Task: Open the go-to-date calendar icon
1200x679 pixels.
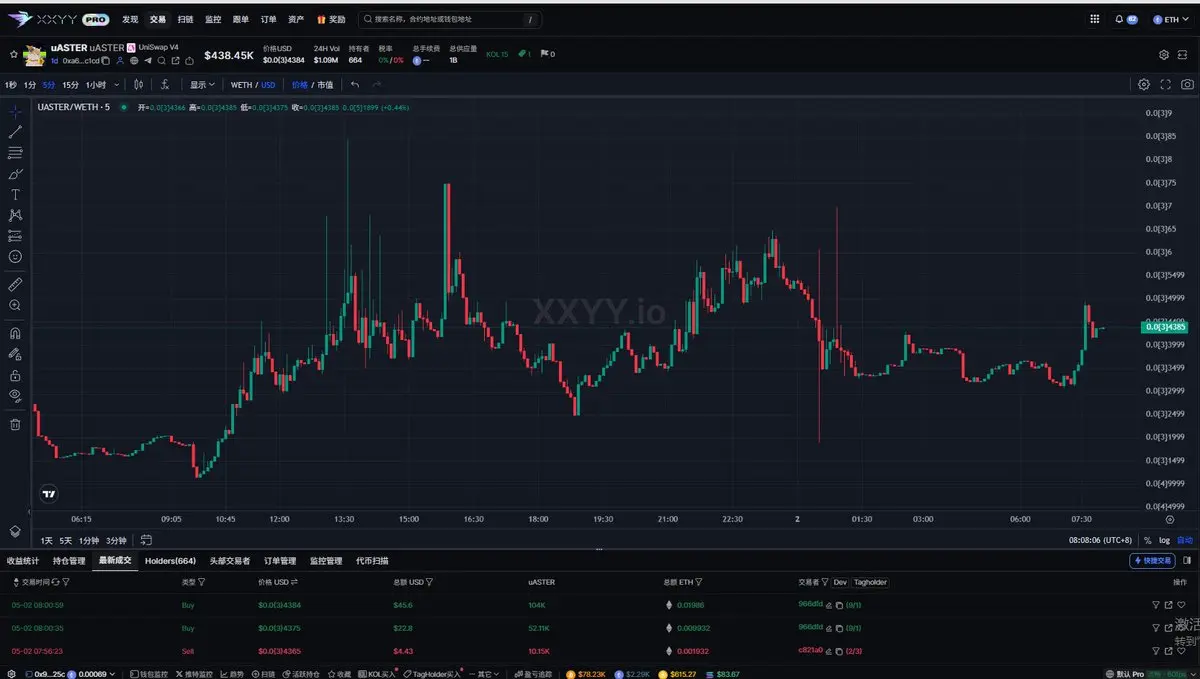Action: 146,540
